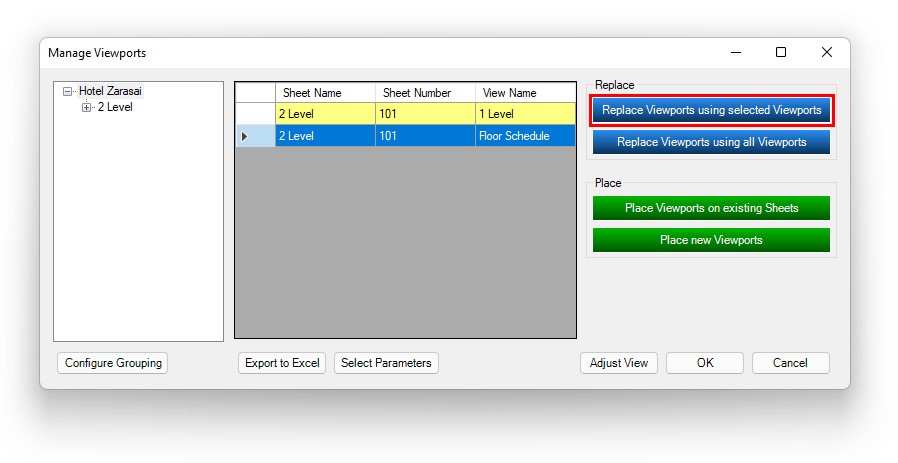Click Replace Viewports using selected Viewports
Screen dimensions: 898x463
[711, 110]
